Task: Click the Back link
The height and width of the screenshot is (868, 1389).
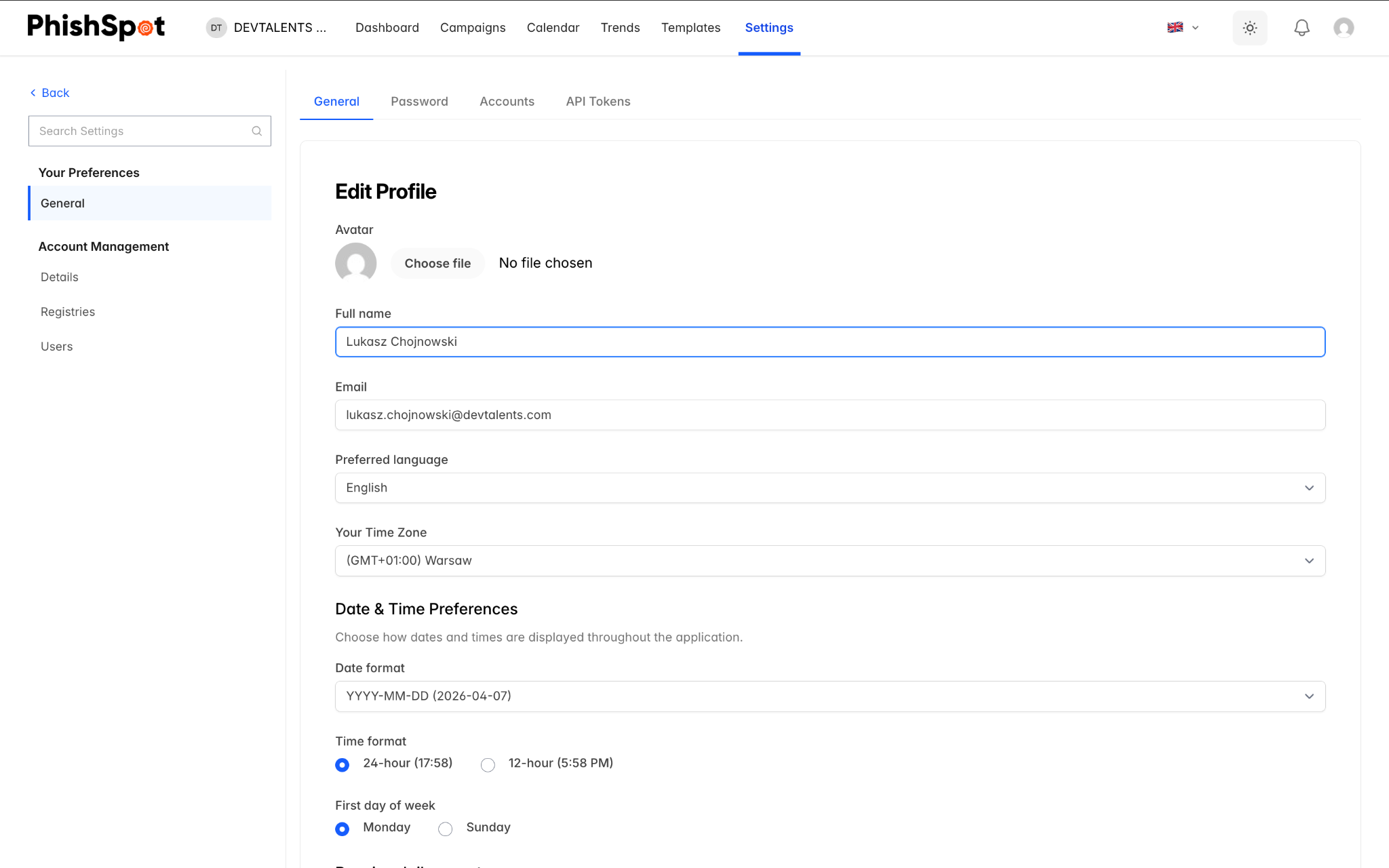Action: [x=50, y=93]
